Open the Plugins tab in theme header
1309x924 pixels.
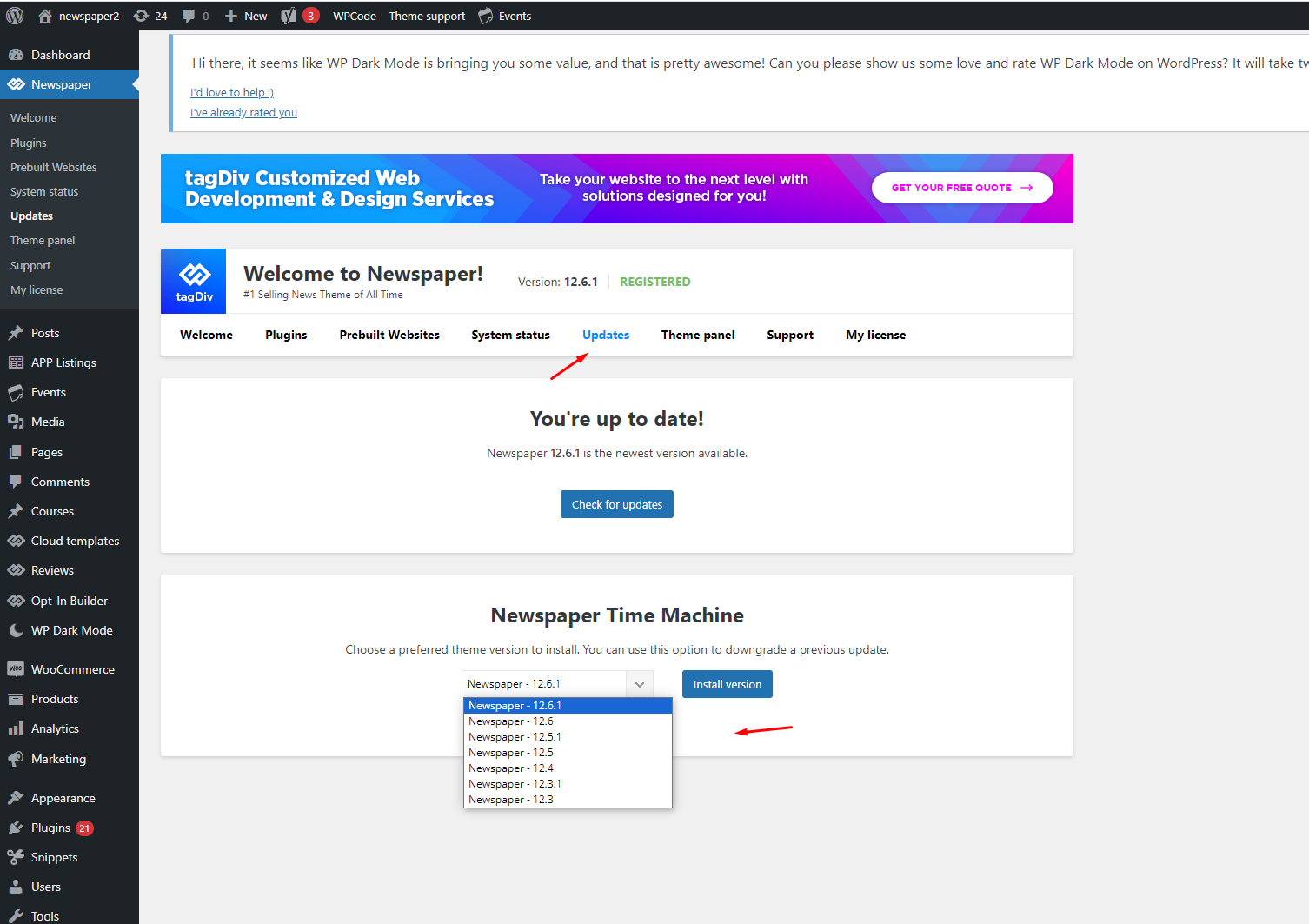286,335
